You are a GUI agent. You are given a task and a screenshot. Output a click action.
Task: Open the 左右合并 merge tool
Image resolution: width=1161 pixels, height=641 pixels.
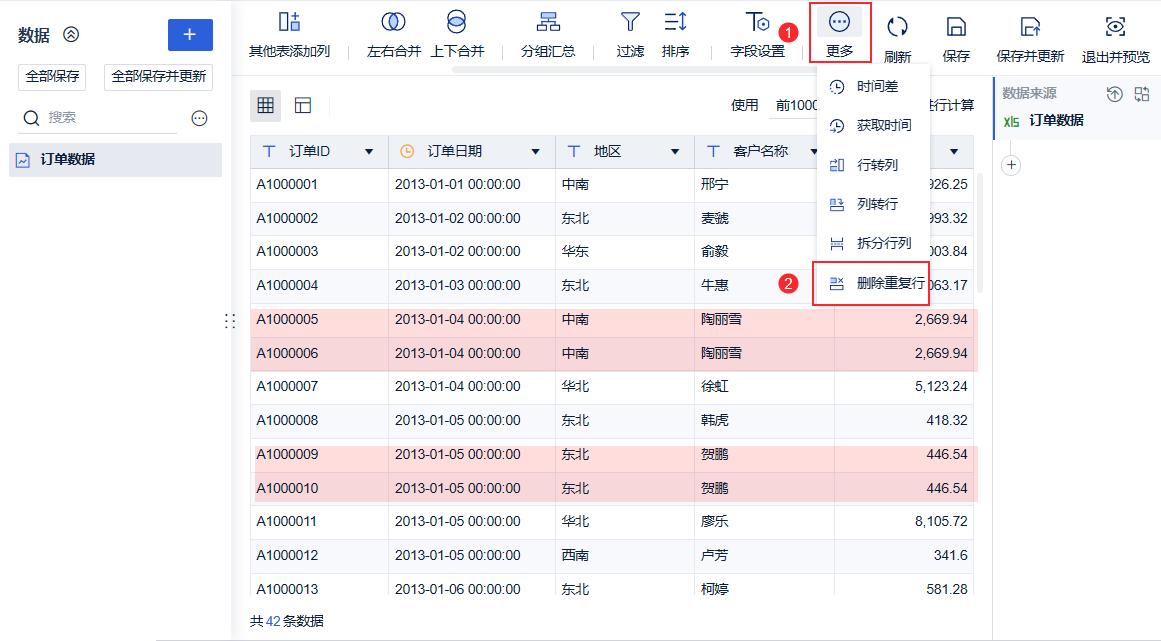pos(393,33)
